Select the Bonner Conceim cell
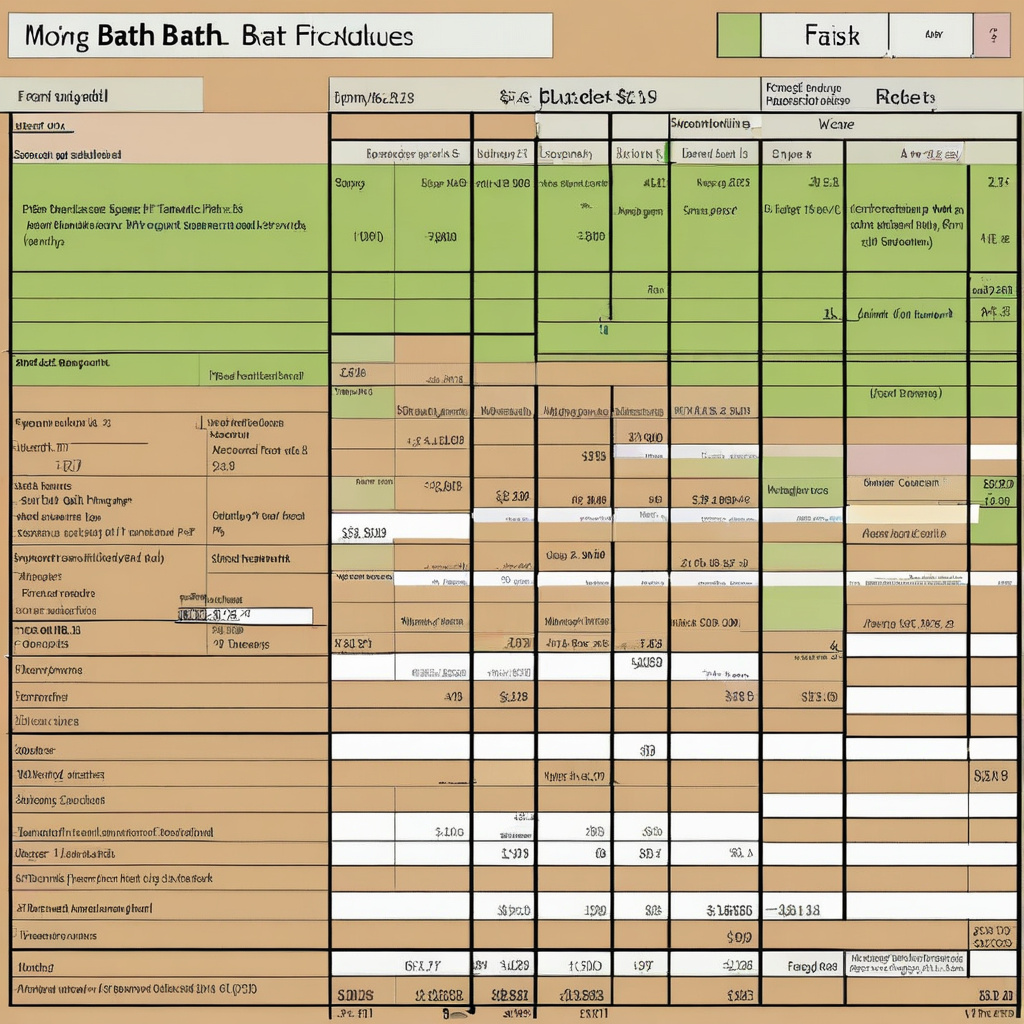1024x1024 pixels. tap(906, 484)
